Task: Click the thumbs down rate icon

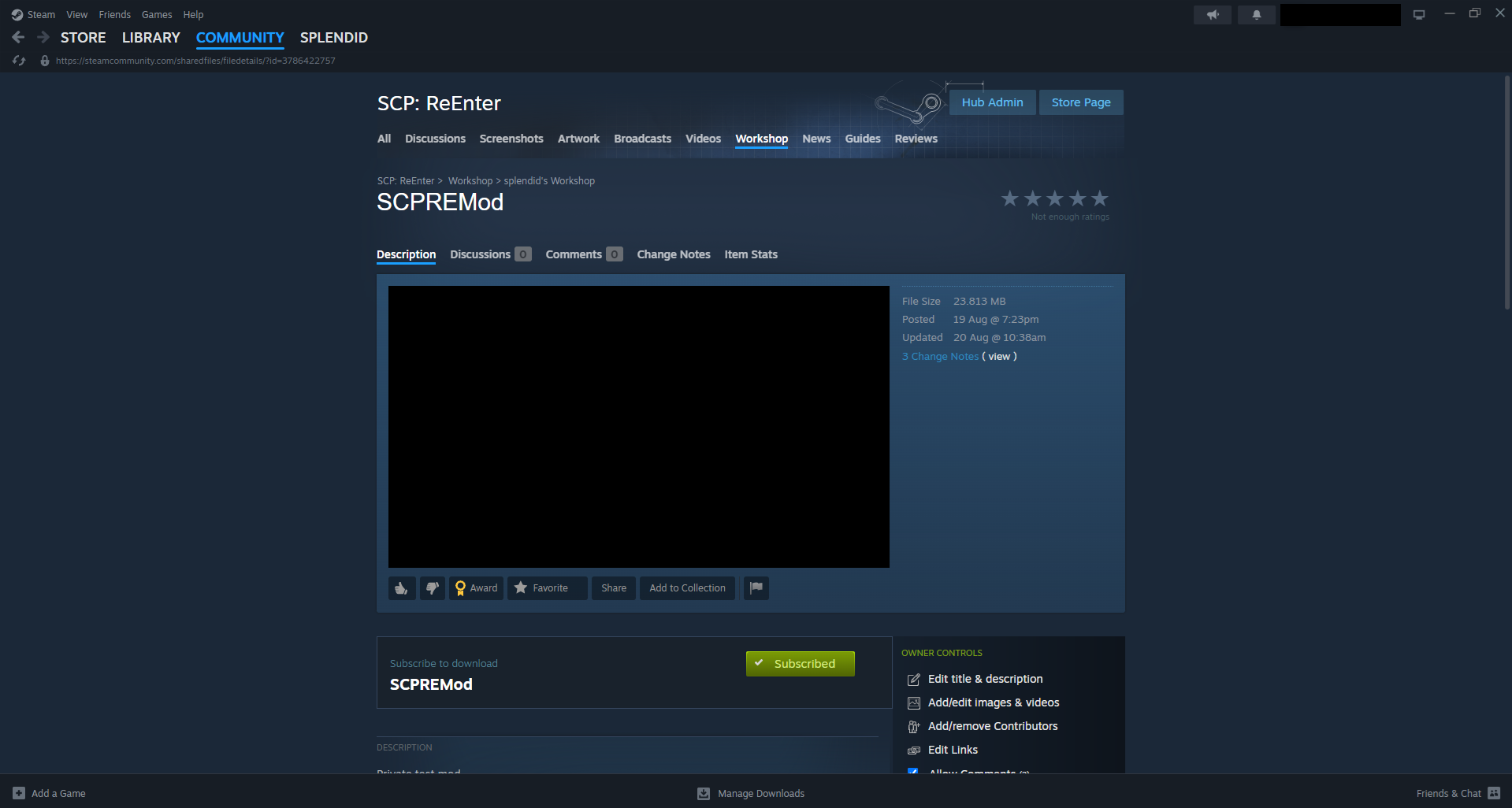Action: tap(433, 588)
